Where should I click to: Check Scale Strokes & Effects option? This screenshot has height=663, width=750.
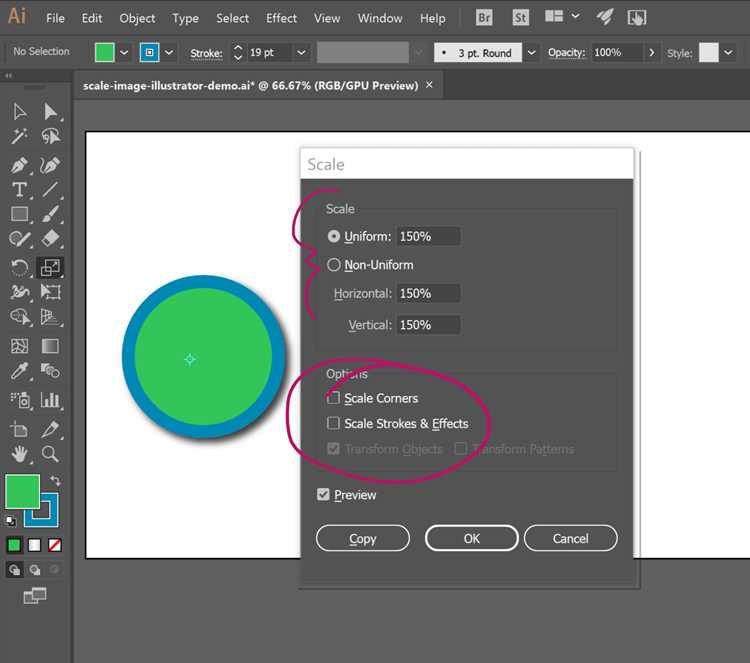[333, 423]
